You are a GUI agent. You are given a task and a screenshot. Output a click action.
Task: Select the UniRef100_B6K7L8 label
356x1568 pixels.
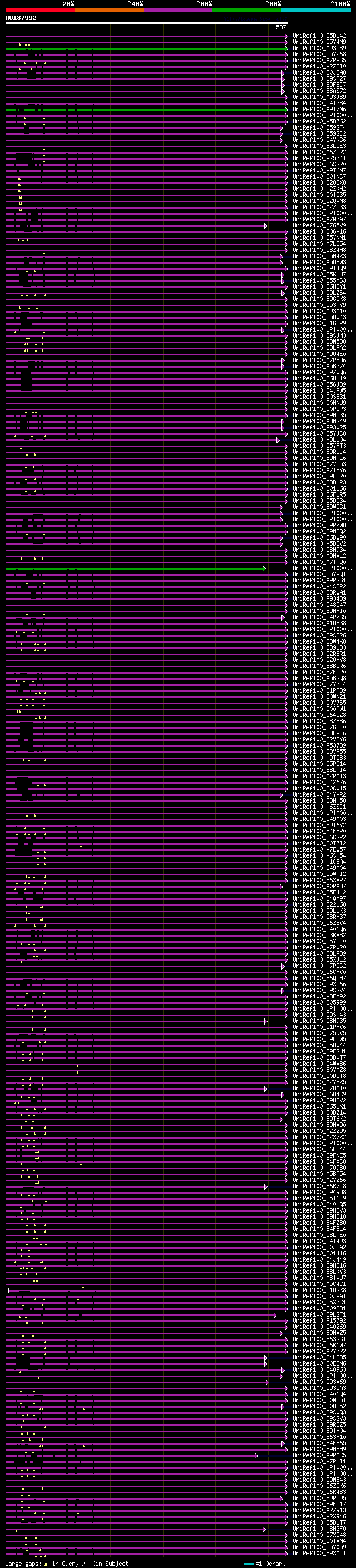[x=319, y=1186]
